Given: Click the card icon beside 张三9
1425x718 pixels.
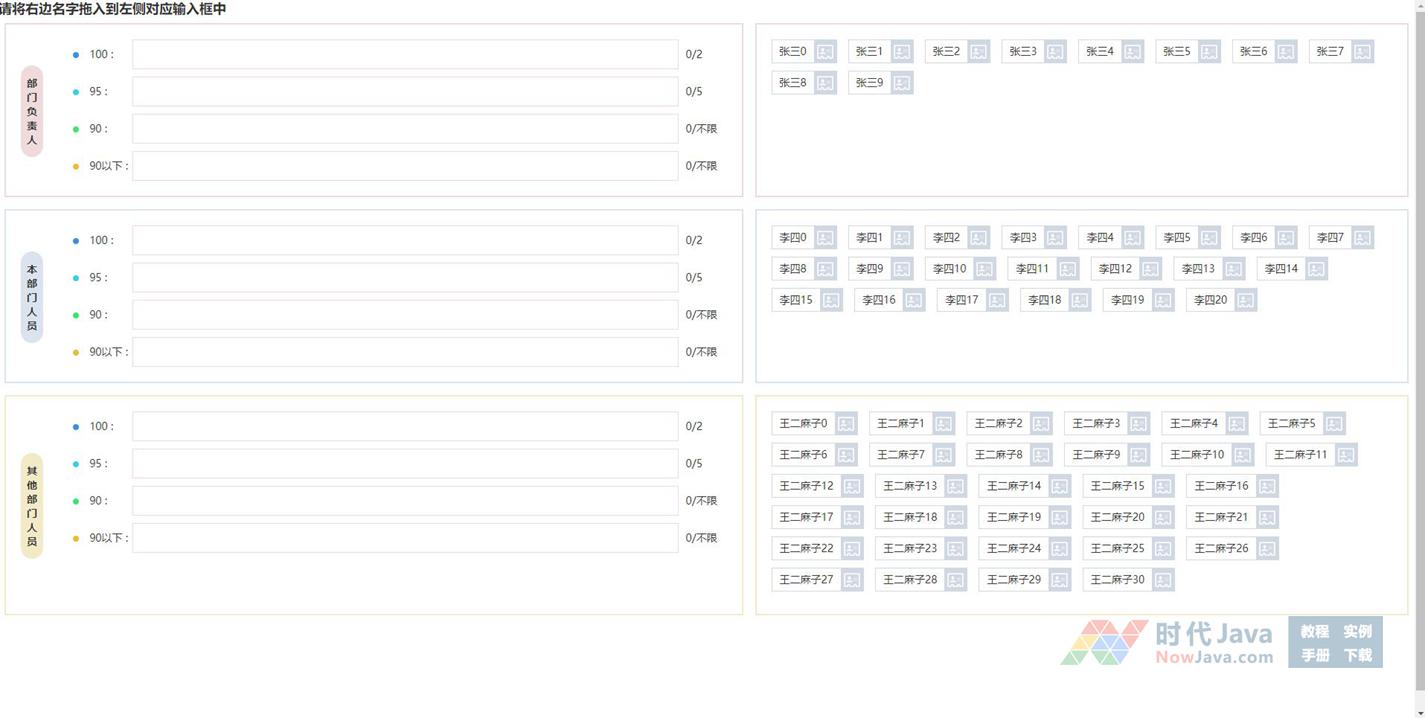Looking at the screenshot, I should [902, 83].
